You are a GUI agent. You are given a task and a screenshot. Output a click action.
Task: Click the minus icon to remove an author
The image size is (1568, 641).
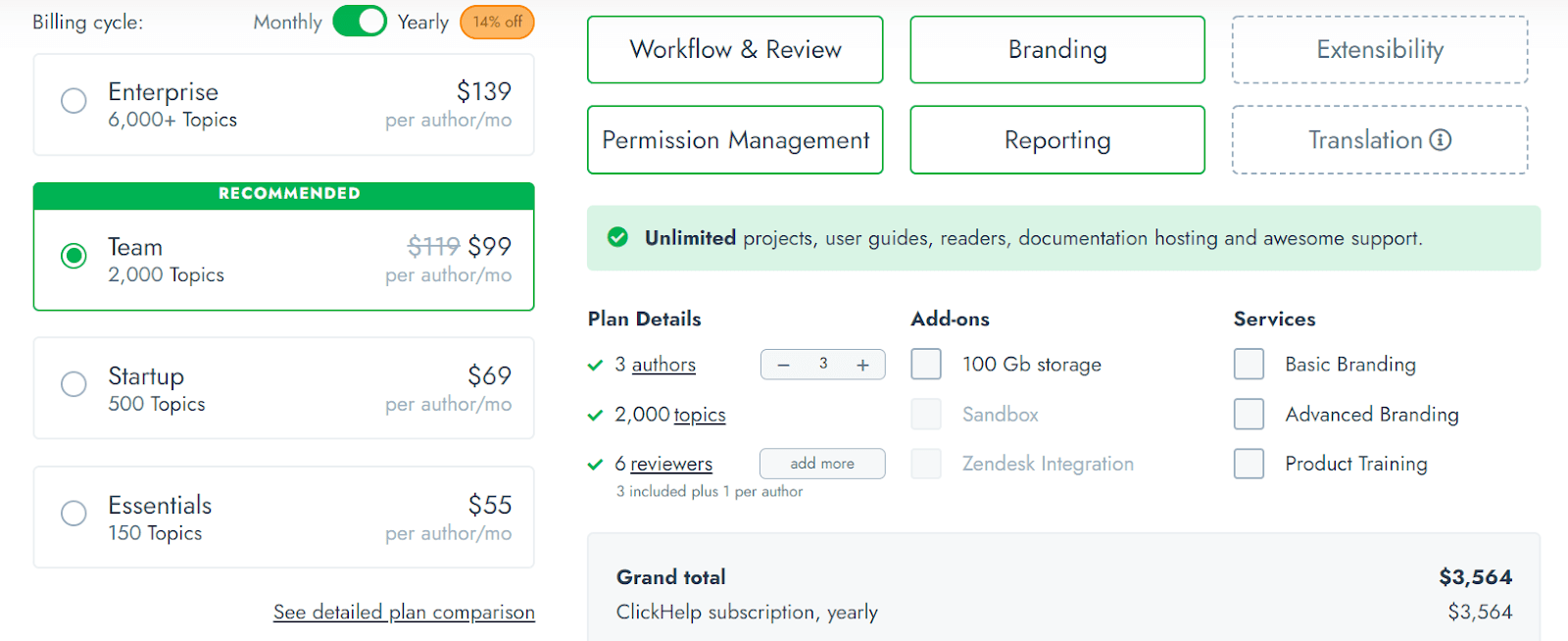(783, 365)
